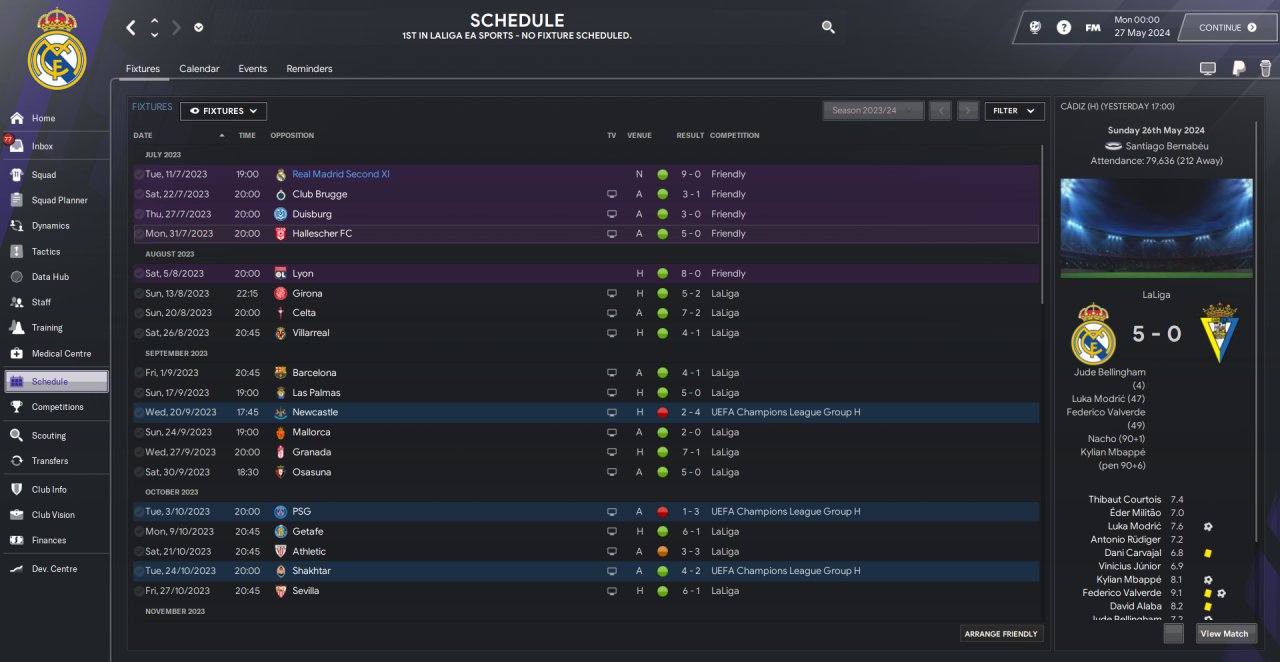Tick the checkbox for the Thu, 27/7/2023 fixture
Image resolution: width=1280 pixels, height=662 pixels.
139,214
